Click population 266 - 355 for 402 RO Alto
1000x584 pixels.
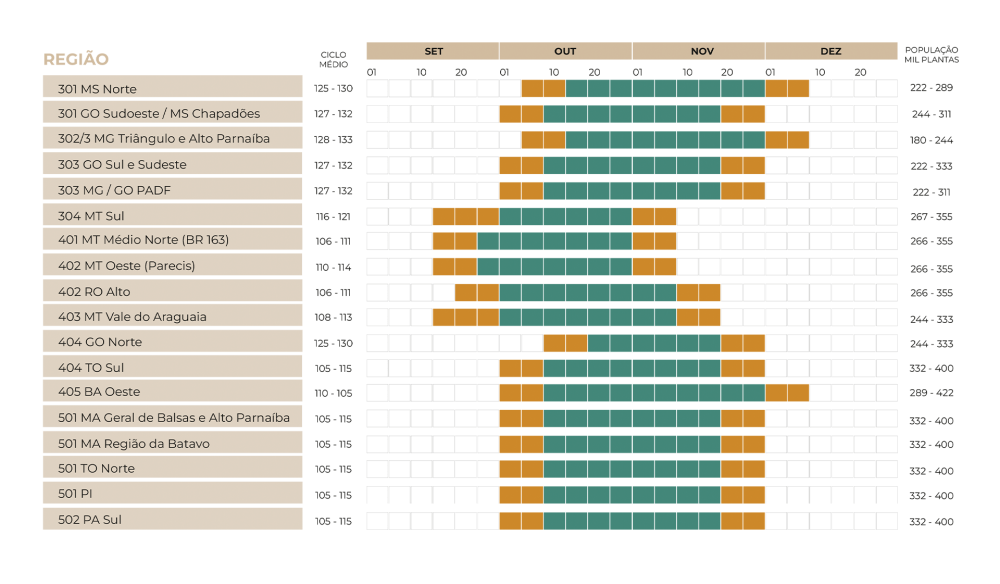pyautogui.click(x=932, y=293)
